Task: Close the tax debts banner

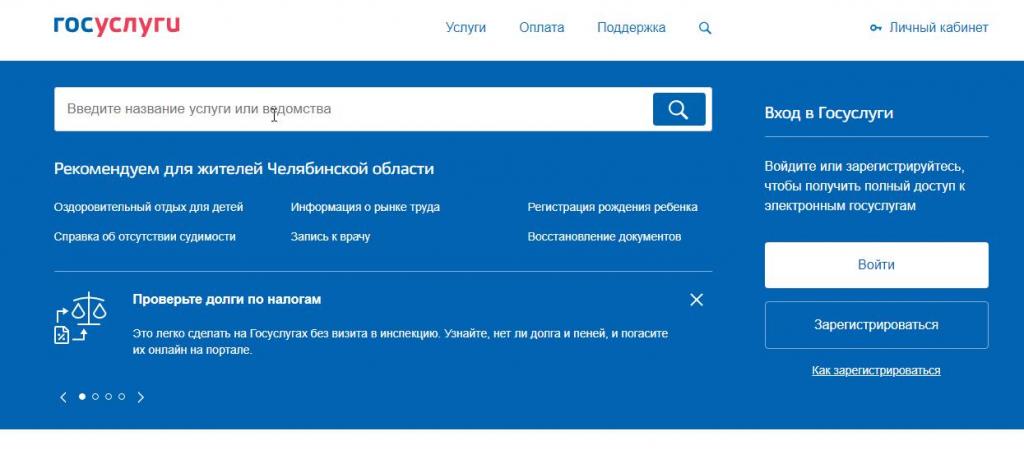Action: tap(697, 300)
